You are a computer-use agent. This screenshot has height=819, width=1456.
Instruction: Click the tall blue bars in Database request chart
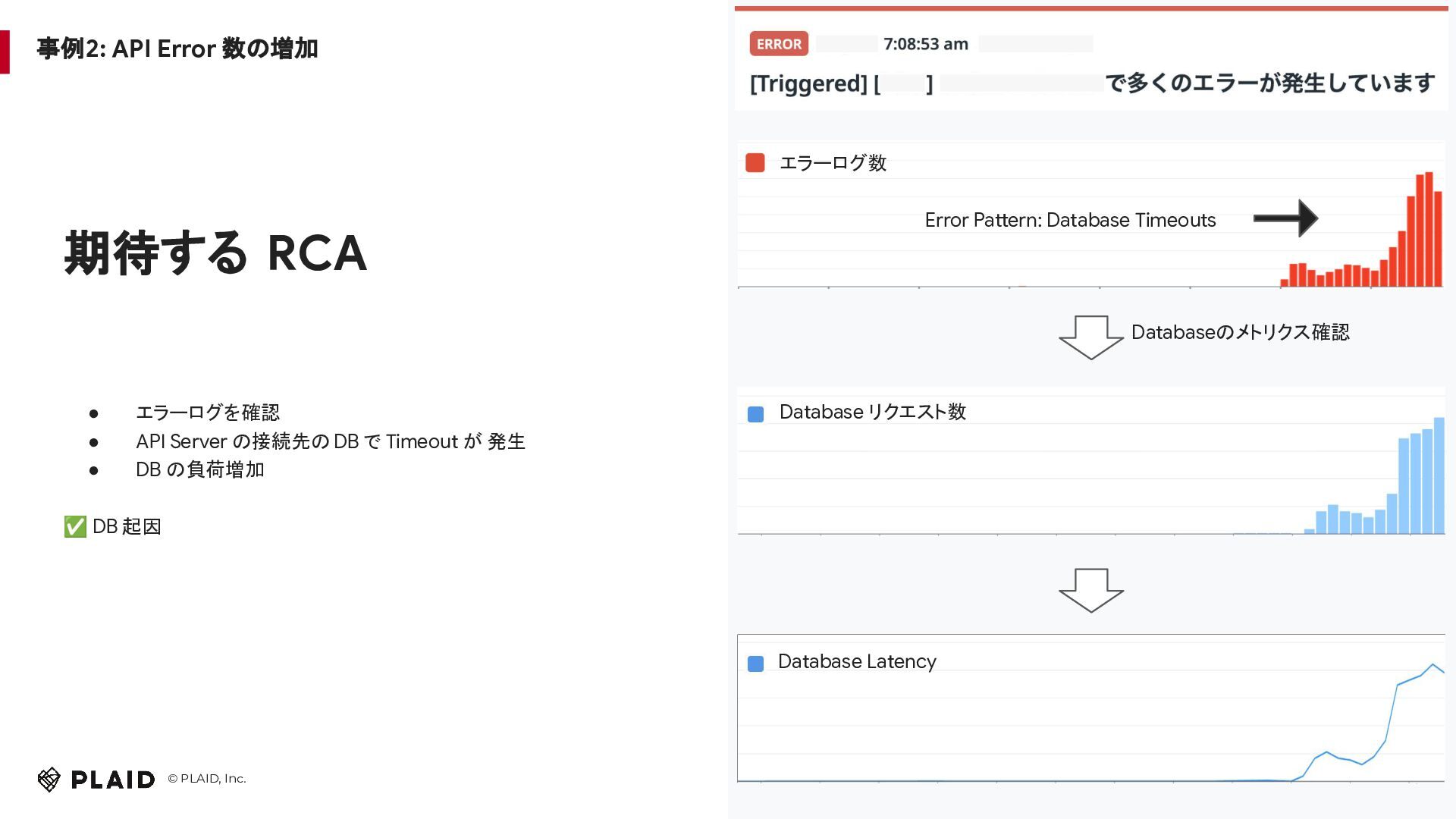(1421, 475)
